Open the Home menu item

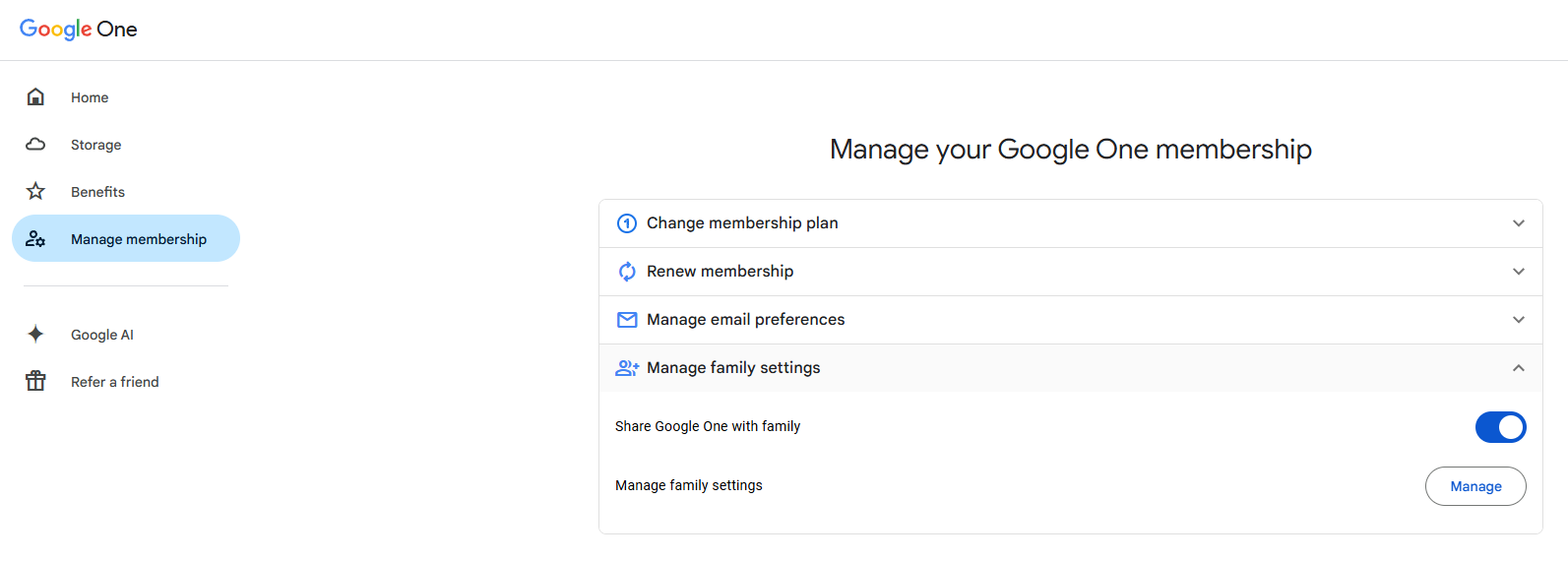pyautogui.click(x=126, y=96)
